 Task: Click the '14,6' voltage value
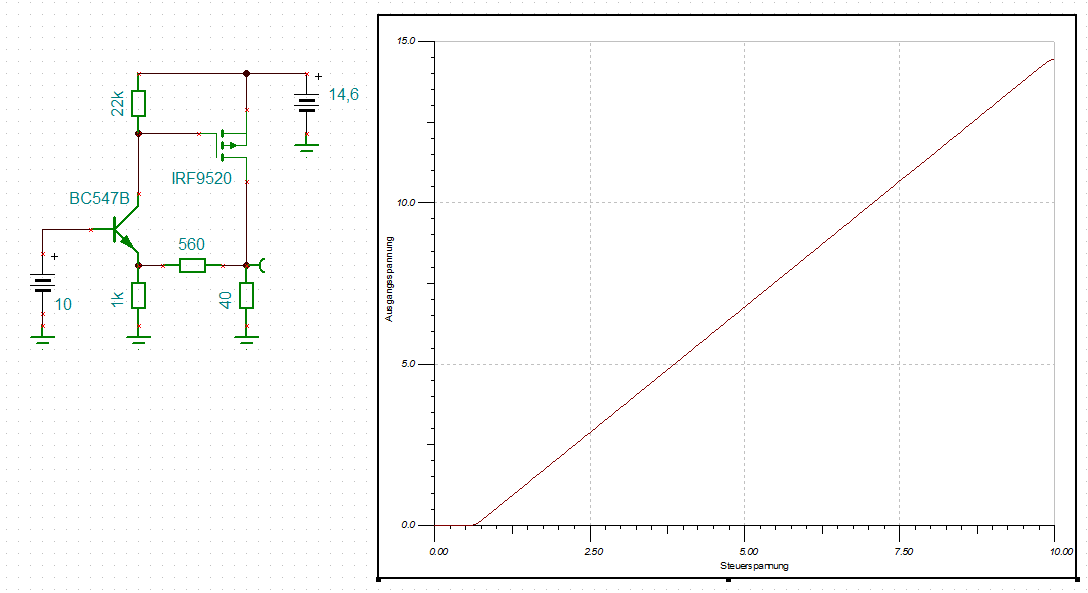tap(343, 94)
